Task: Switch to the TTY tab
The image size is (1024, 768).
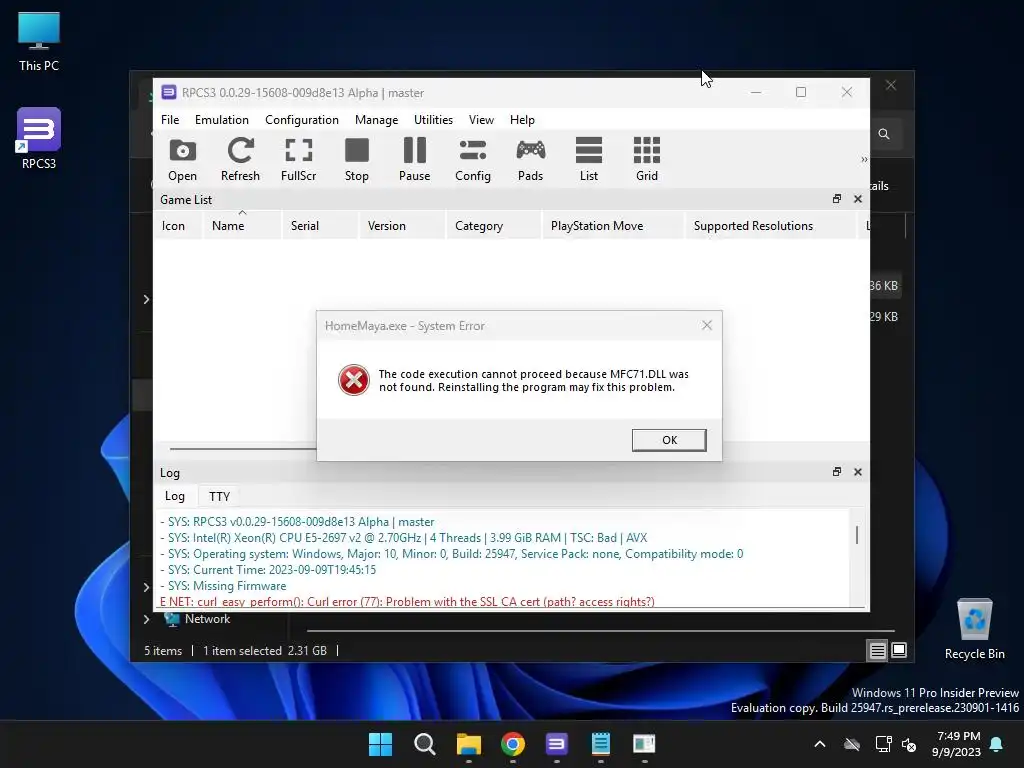Action: click(x=219, y=496)
